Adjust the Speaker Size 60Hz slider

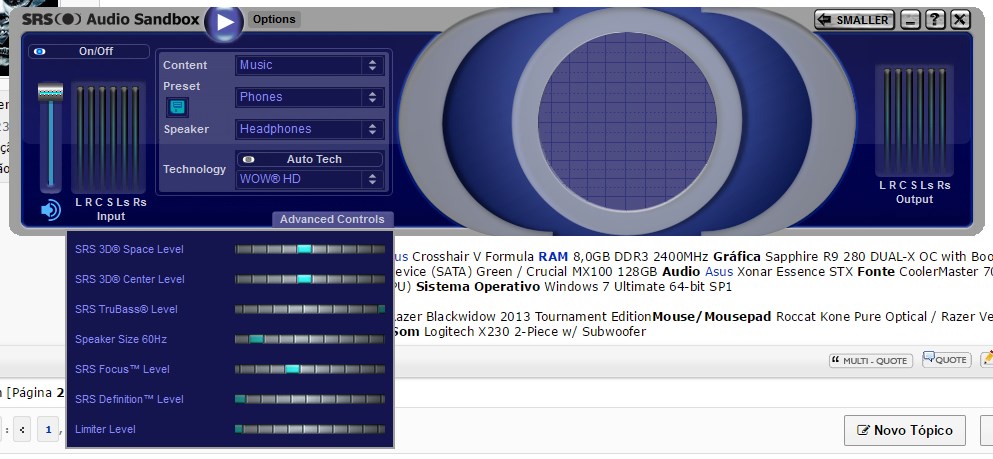click(310, 339)
